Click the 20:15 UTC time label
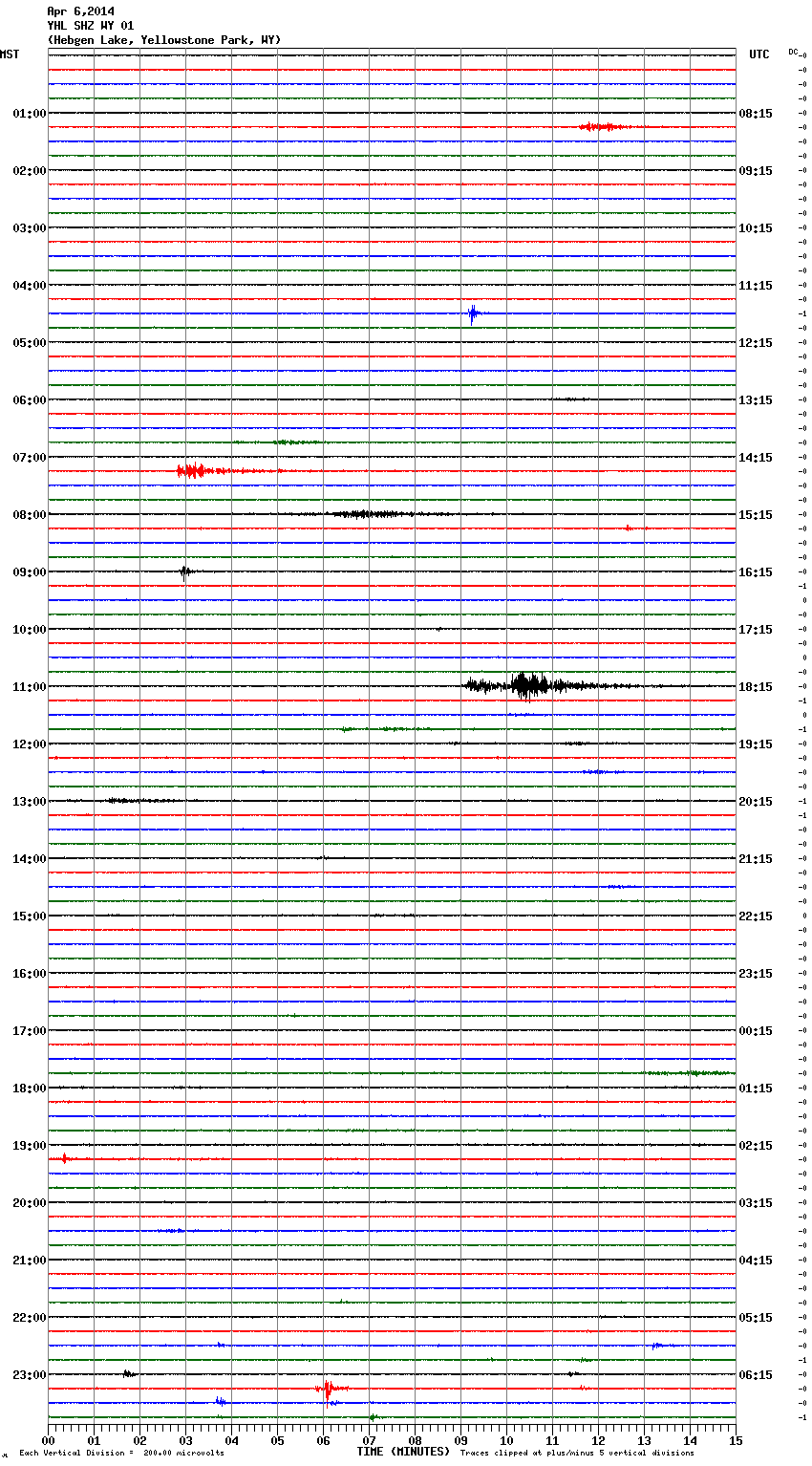The height and width of the screenshot is (1466, 812). 756,802
